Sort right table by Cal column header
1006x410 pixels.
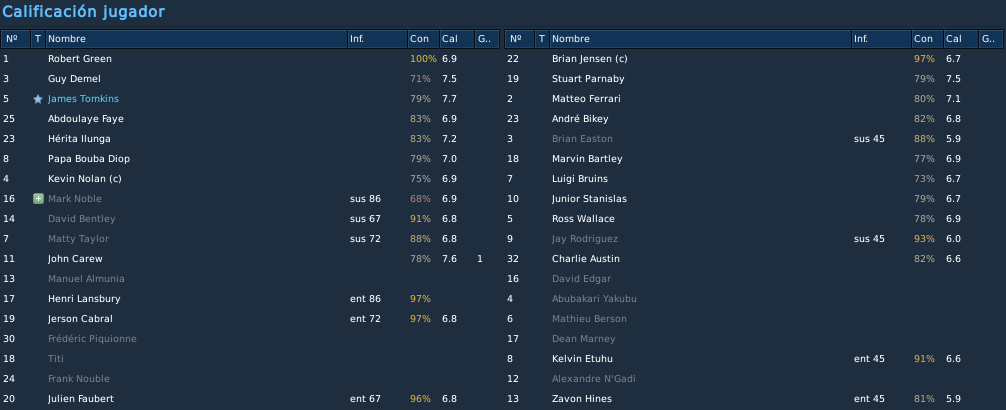(960, 39)
